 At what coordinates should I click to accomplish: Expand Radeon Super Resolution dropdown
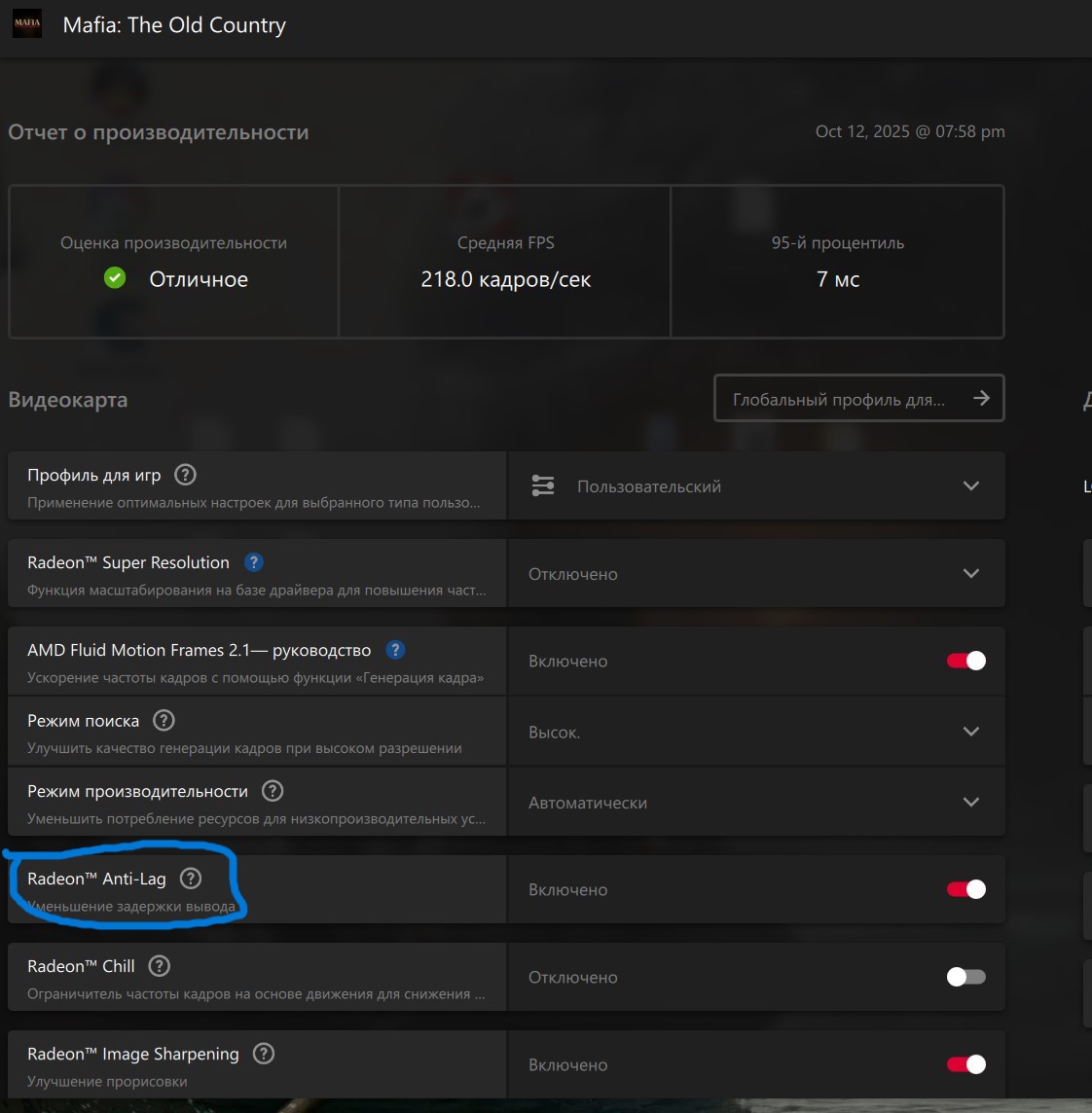pos(756,573)
